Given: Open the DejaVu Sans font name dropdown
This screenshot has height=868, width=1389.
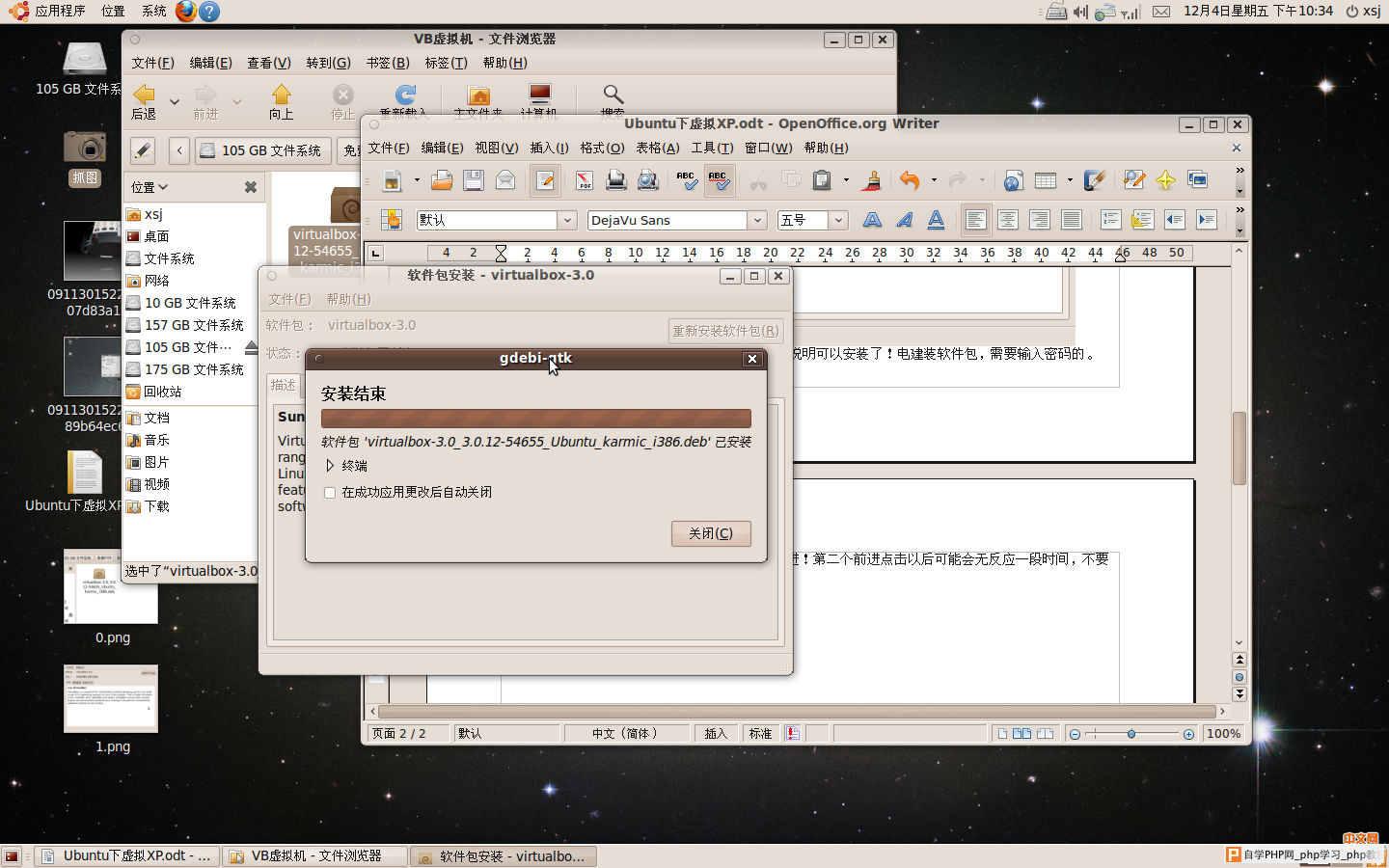Looking at the screenshot, I should [x=758, y=220].
